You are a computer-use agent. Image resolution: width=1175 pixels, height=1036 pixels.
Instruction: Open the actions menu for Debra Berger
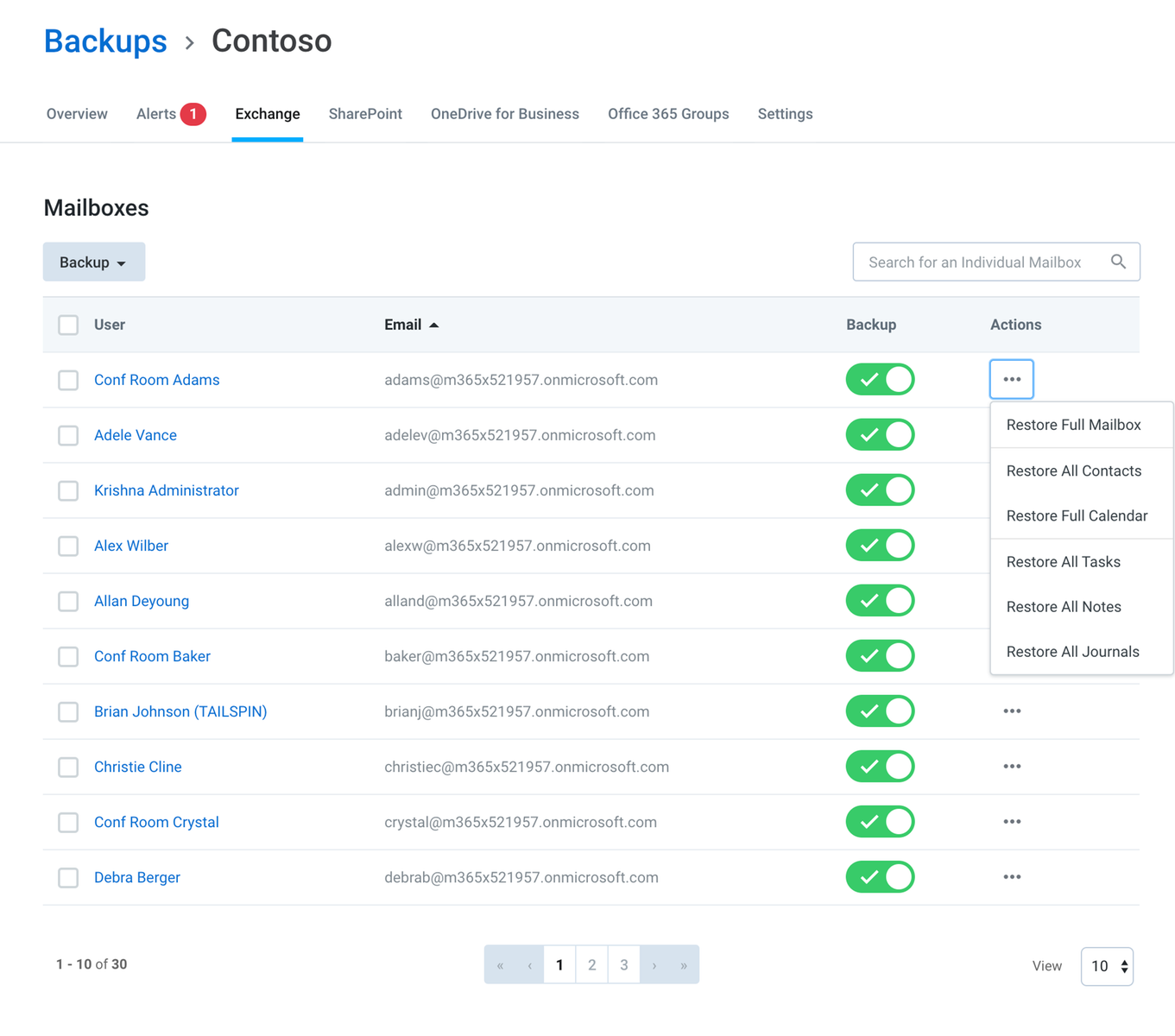1012,877
